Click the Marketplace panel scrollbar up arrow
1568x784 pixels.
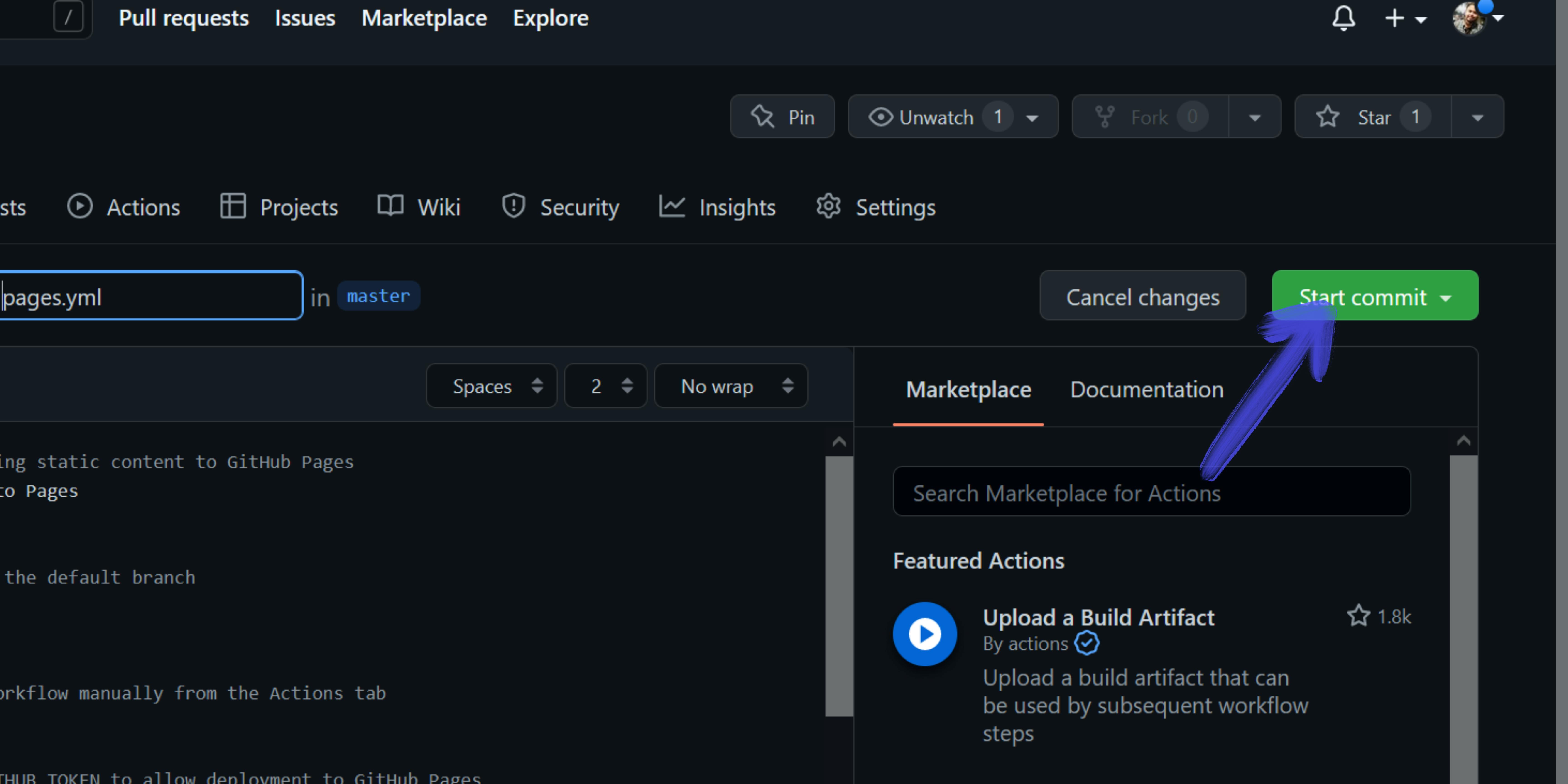coord(1464,441)
